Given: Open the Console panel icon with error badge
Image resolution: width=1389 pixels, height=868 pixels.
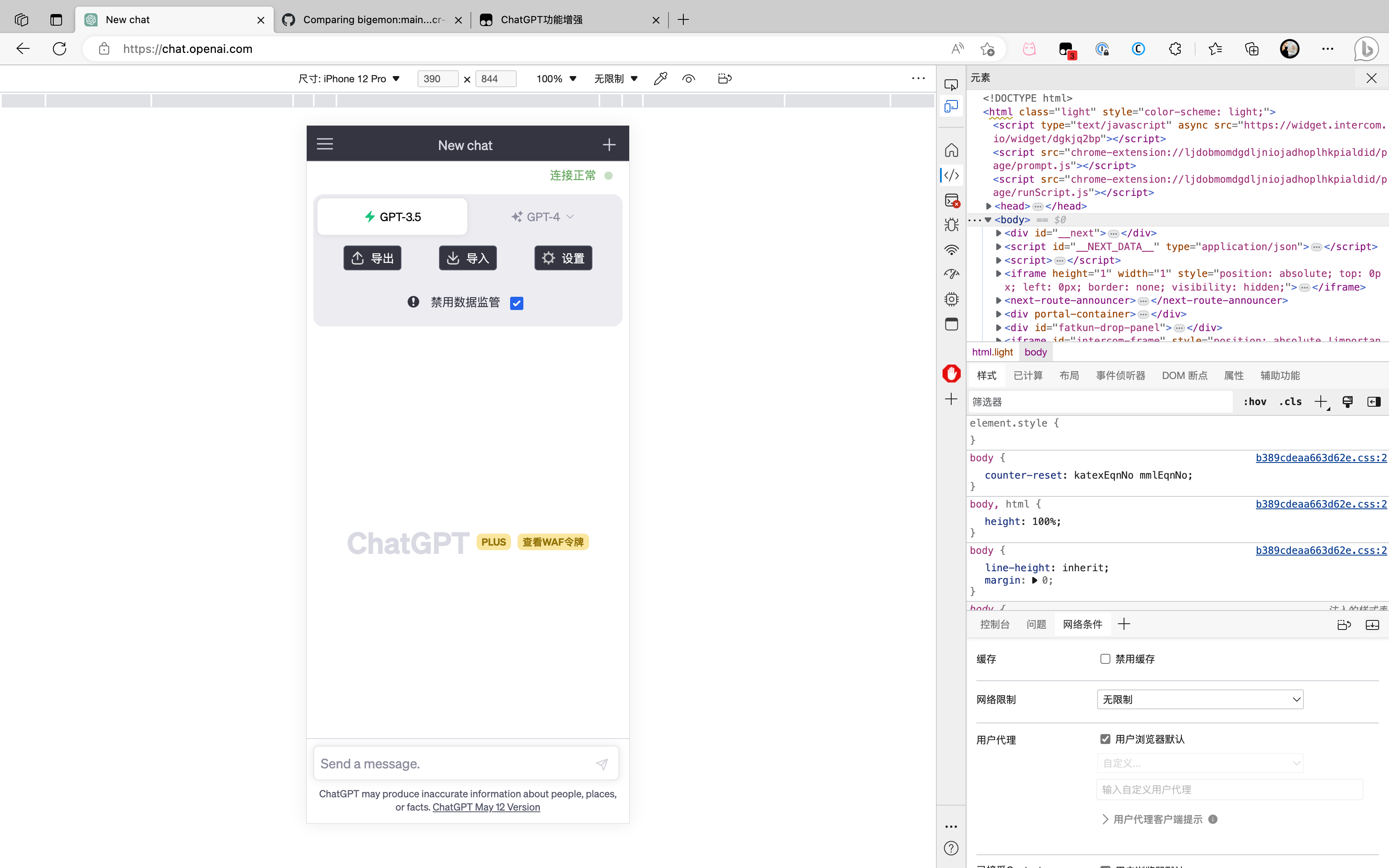Looking at the screenshot, I should tap(951, 200).
